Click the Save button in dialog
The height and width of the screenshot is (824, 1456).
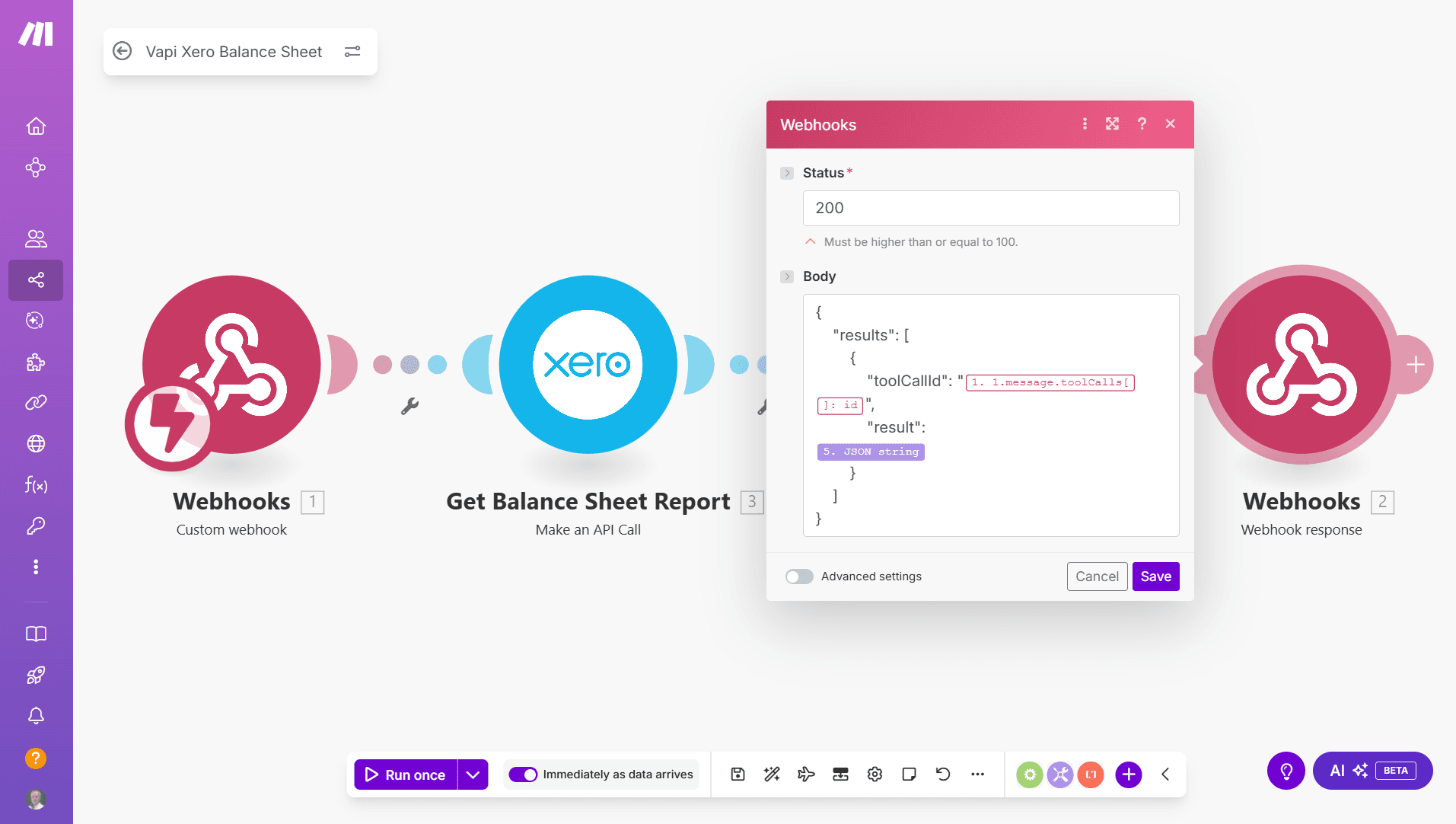tap(1155, 576)
